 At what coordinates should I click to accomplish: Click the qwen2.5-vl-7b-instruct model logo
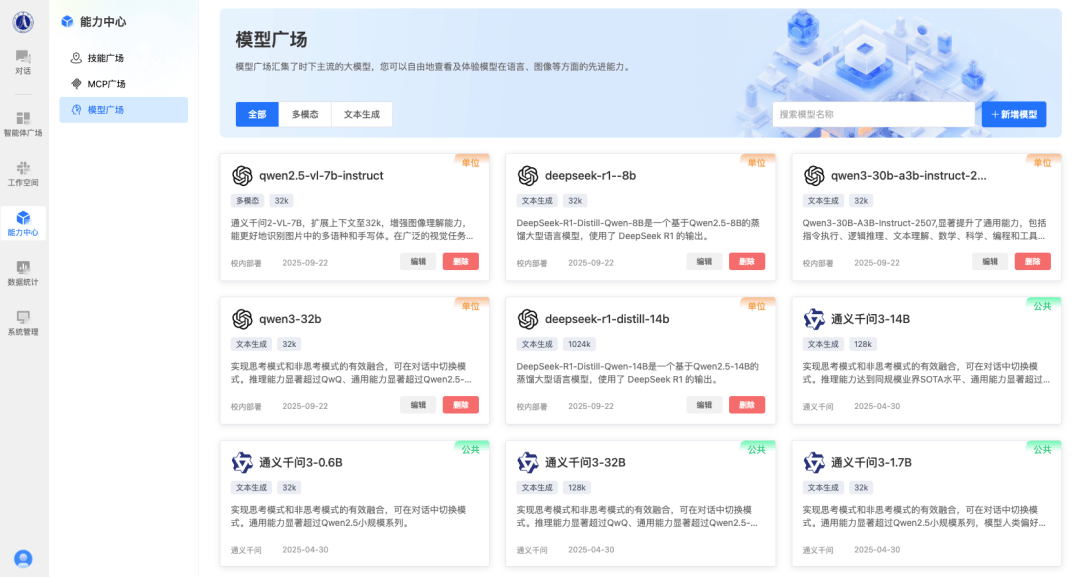click(x=242, y=176)
